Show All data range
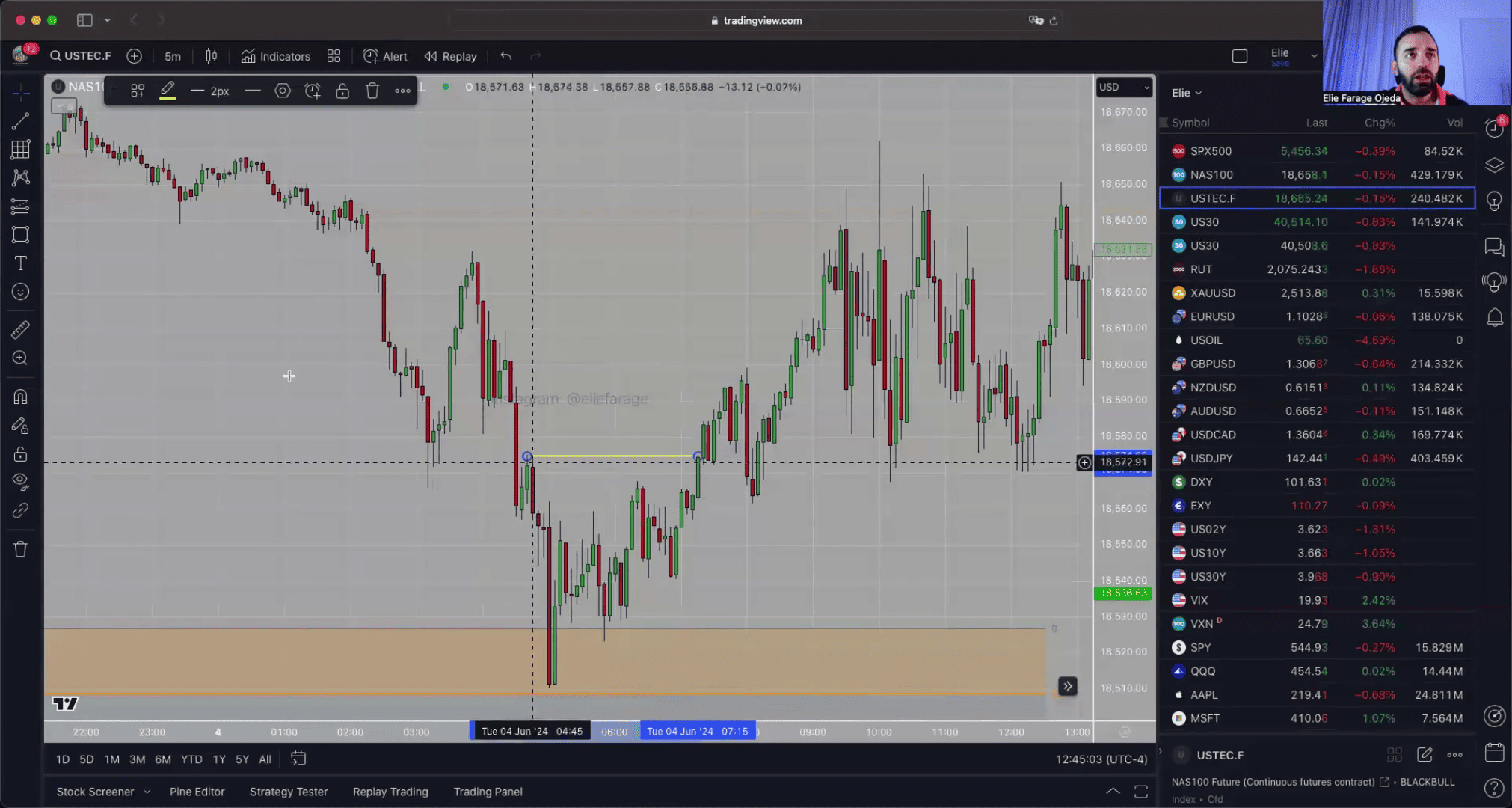Image resolution: width=1512 pixels, height=808 pixels. (265, 759)
